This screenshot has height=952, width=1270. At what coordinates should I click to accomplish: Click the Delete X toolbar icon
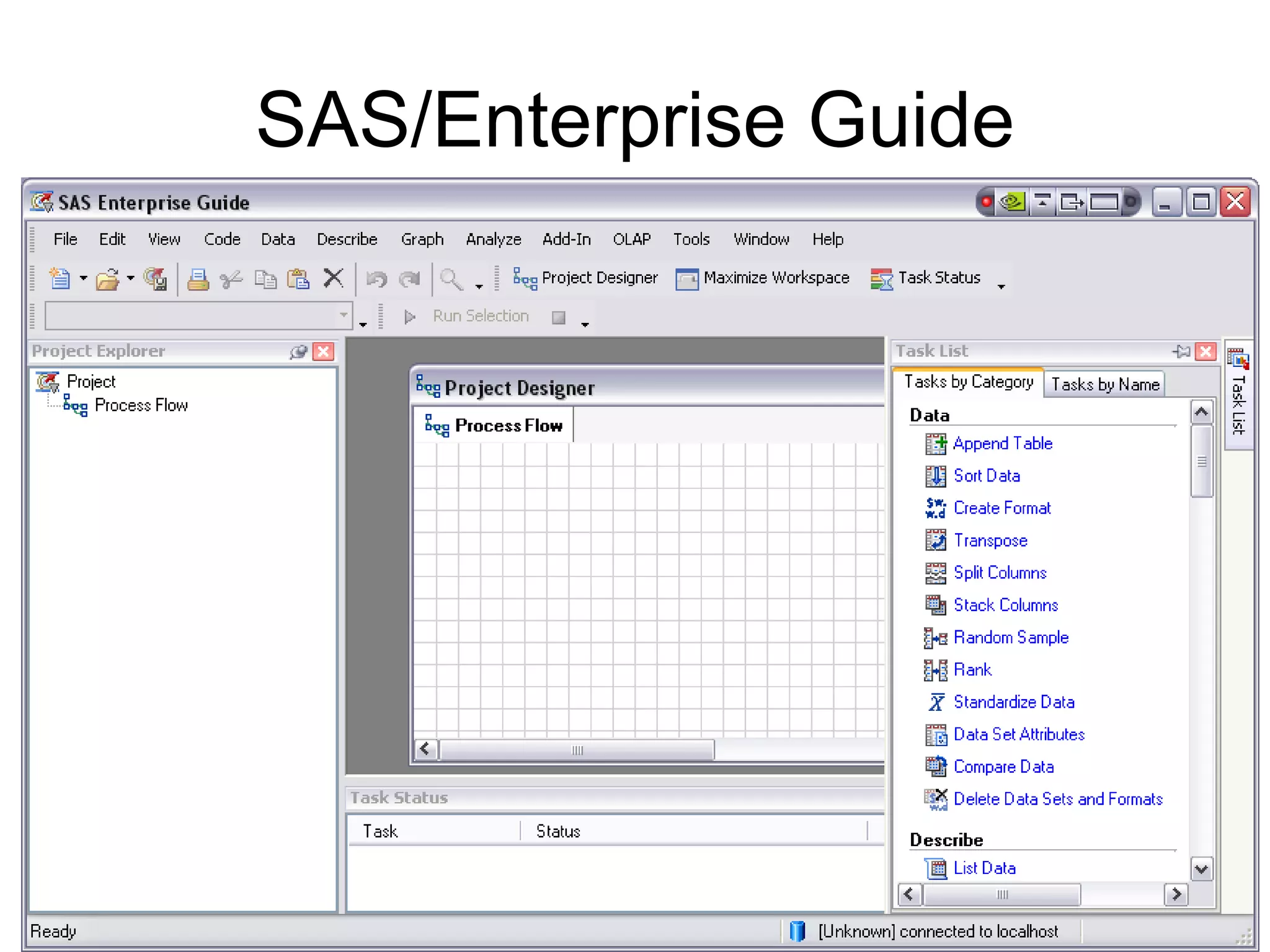click(334, 278)
